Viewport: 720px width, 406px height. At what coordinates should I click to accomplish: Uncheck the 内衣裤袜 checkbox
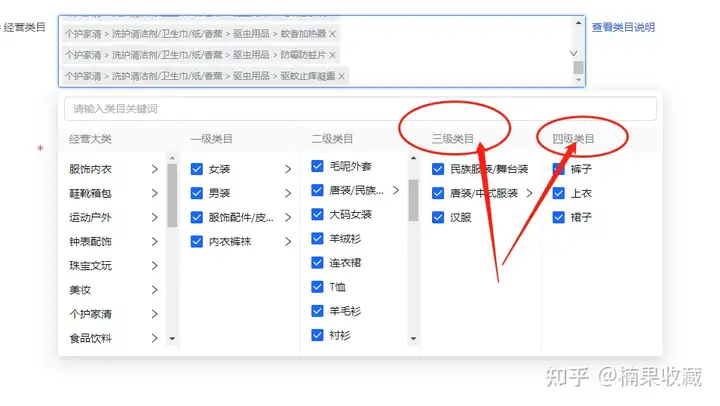pyautogui.click(x=197, y=242)
